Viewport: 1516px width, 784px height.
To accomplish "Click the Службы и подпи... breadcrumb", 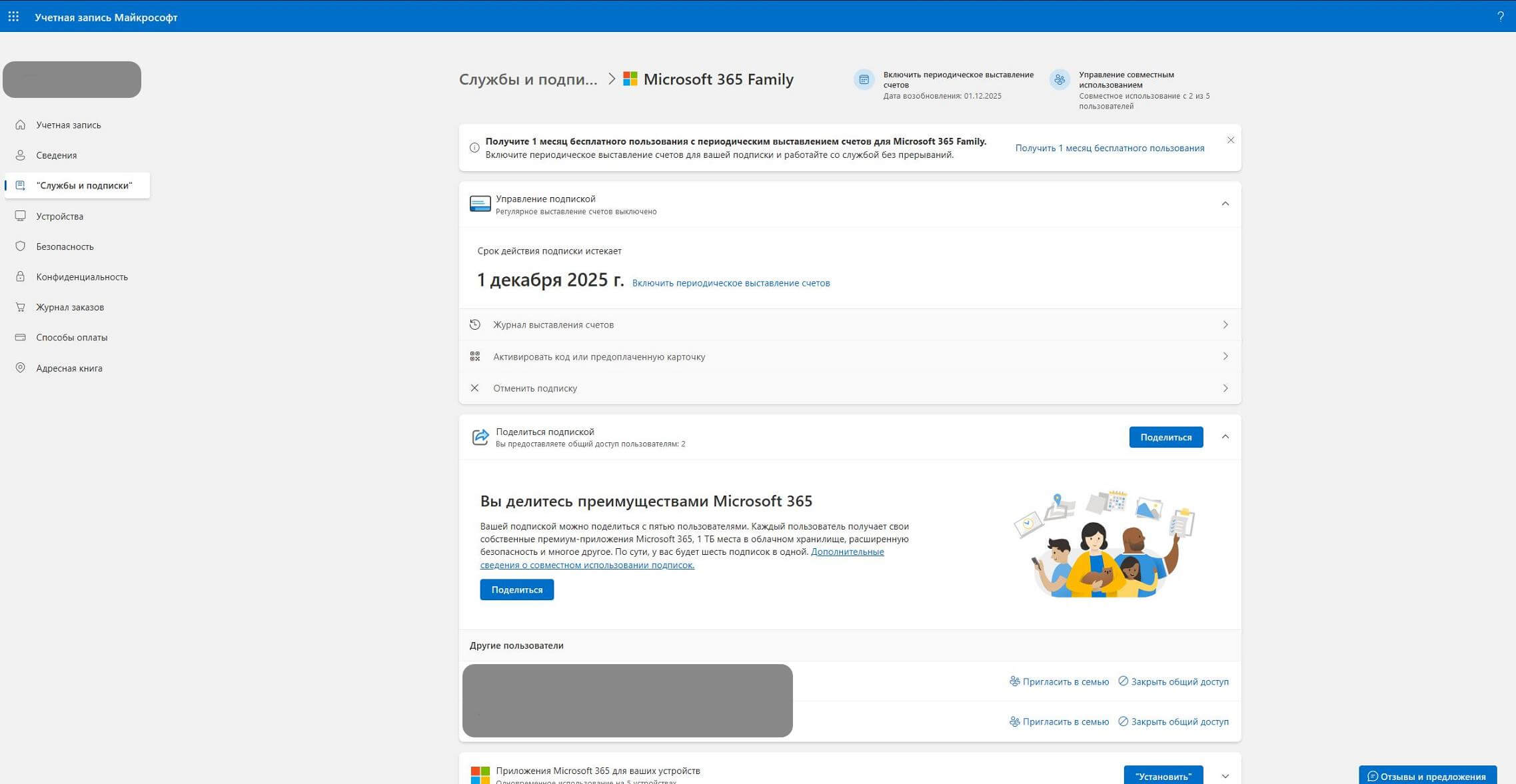I will (528, 79).
